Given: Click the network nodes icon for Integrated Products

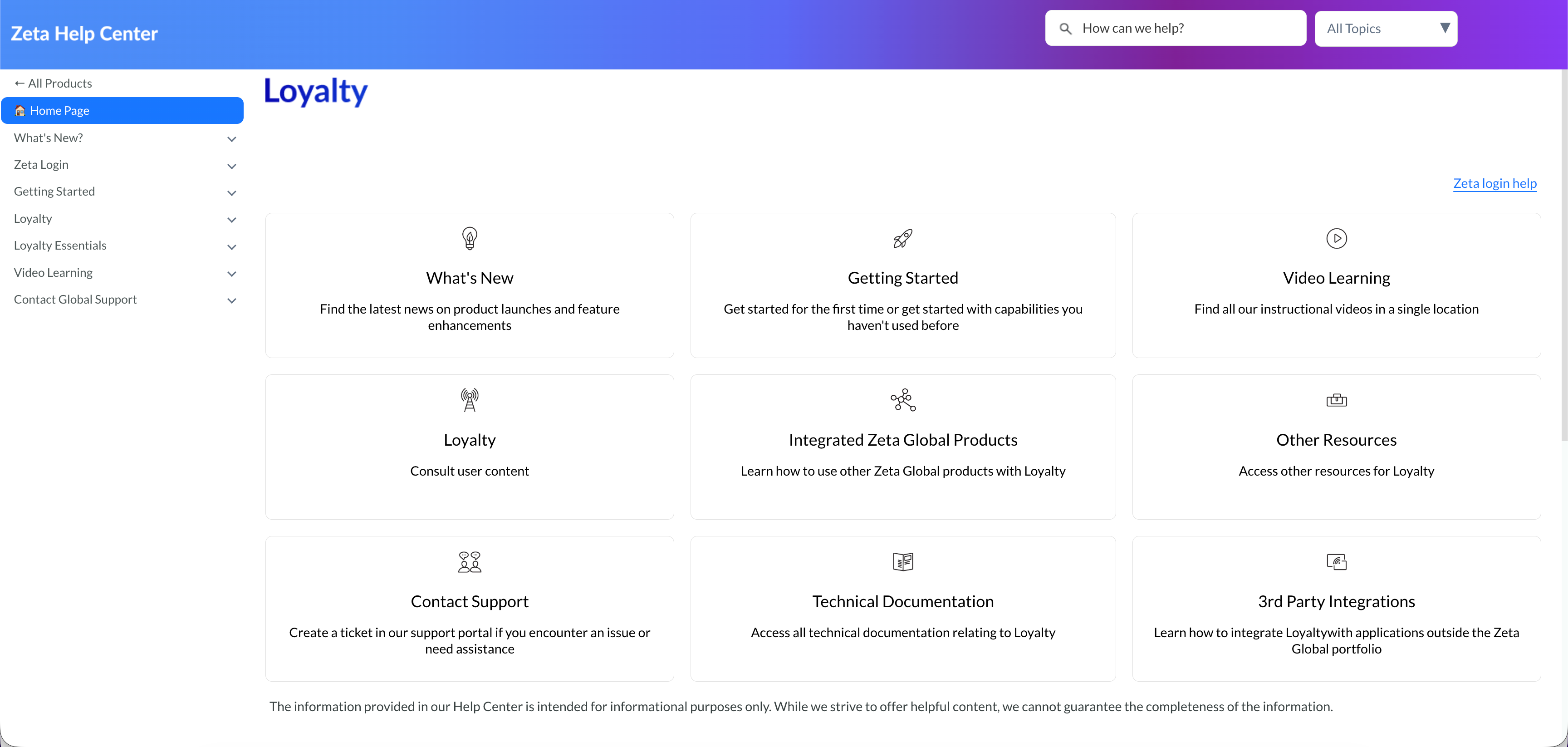Looking at the screenshot, I should [903, 400].
